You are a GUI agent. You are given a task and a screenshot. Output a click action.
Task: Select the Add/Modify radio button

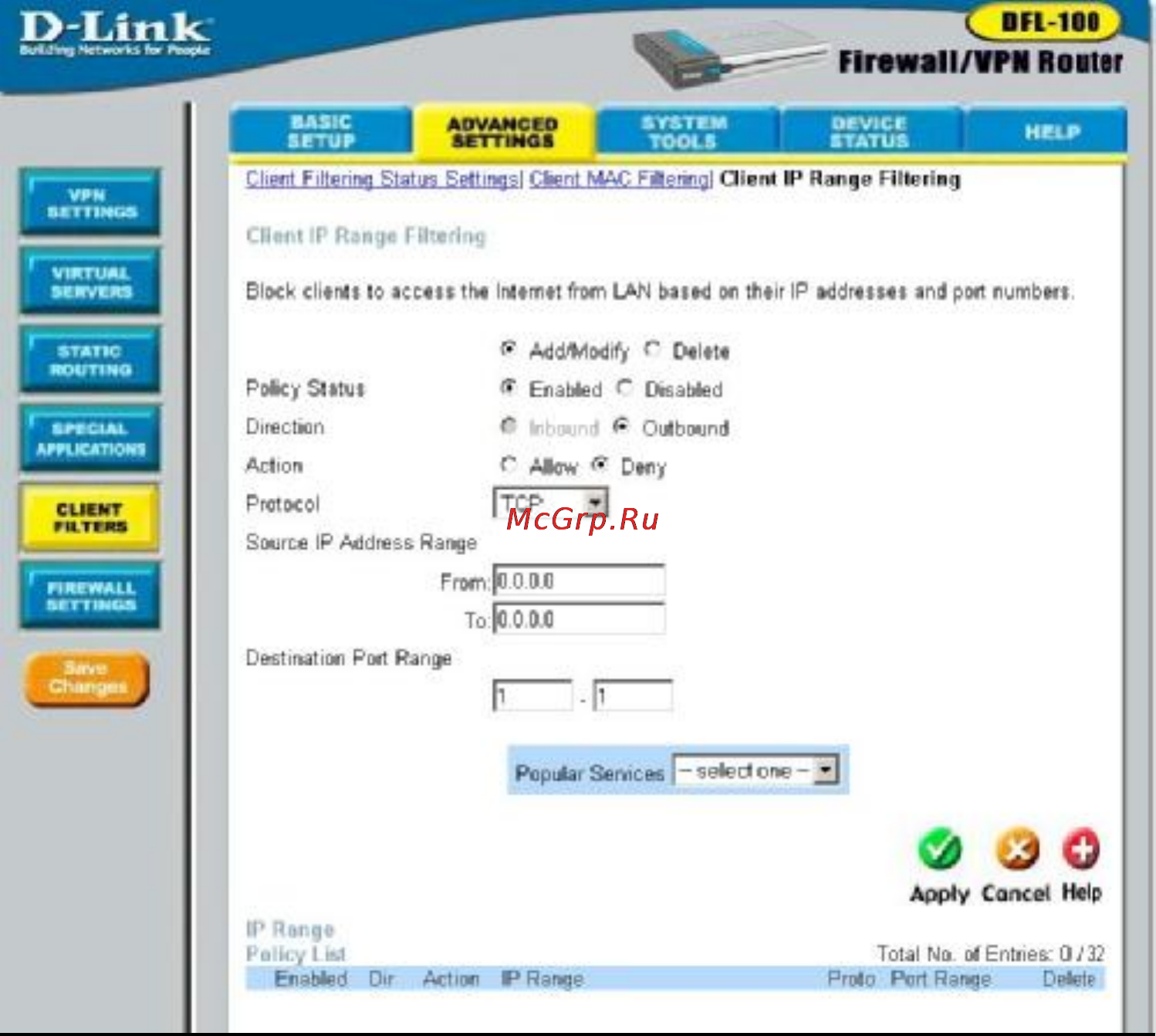tap(508, 349)
